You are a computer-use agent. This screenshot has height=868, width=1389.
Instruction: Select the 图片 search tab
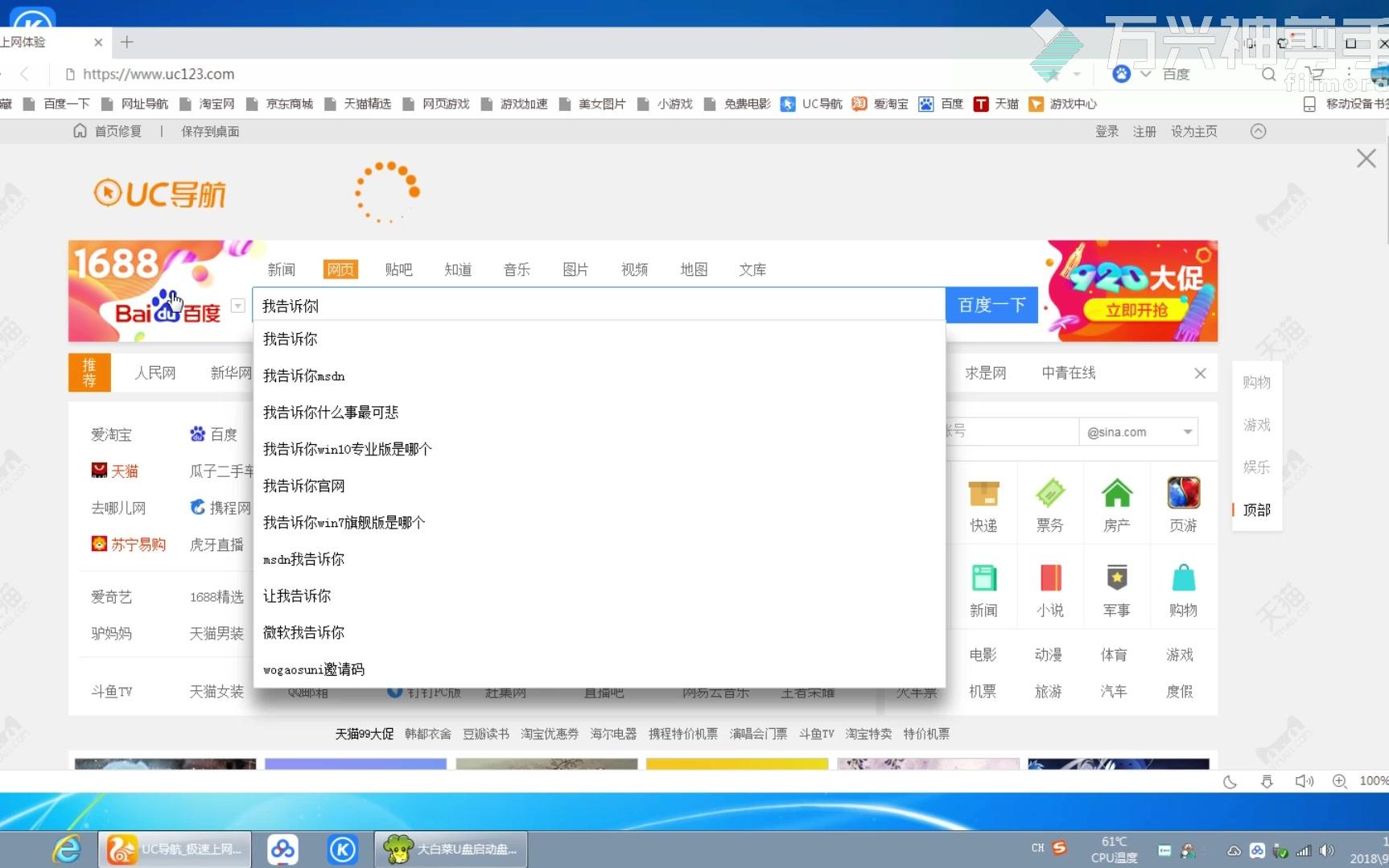pyautogui.click(x=575, y=269)
